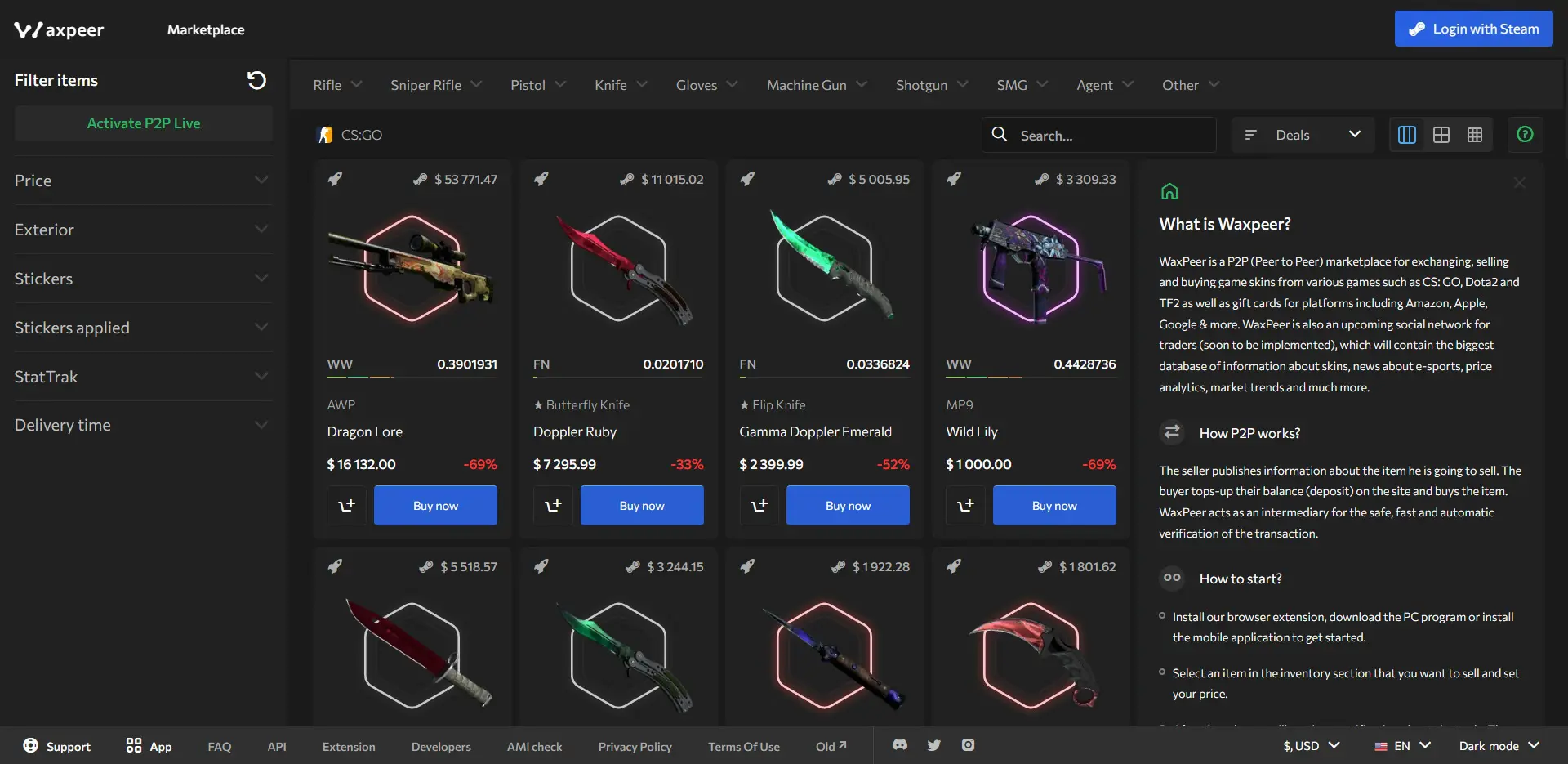This screenshot has height=764, width=1568.
Task: Open the Agent category menu
Action: (1105, 85)
